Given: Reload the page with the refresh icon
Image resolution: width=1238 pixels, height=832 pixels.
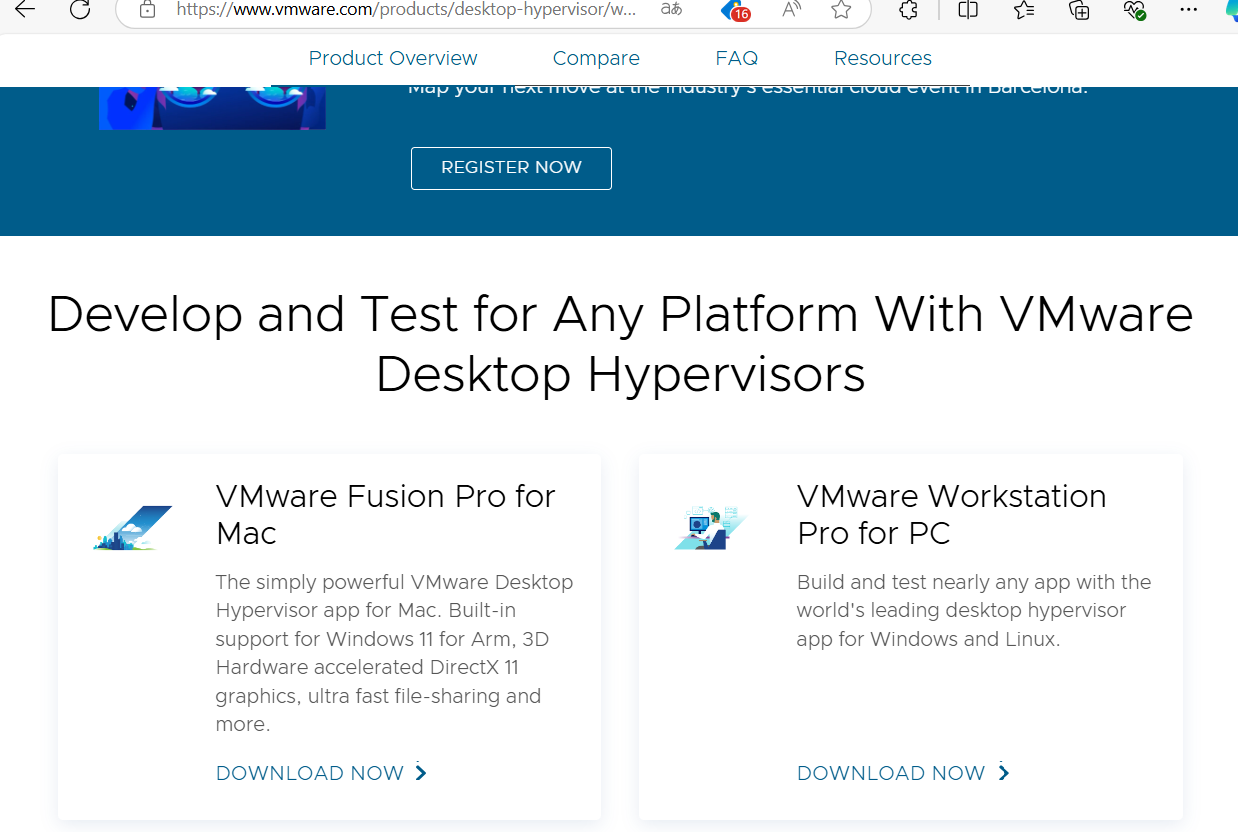Looking at the screenshot, I should pos(80,10).
